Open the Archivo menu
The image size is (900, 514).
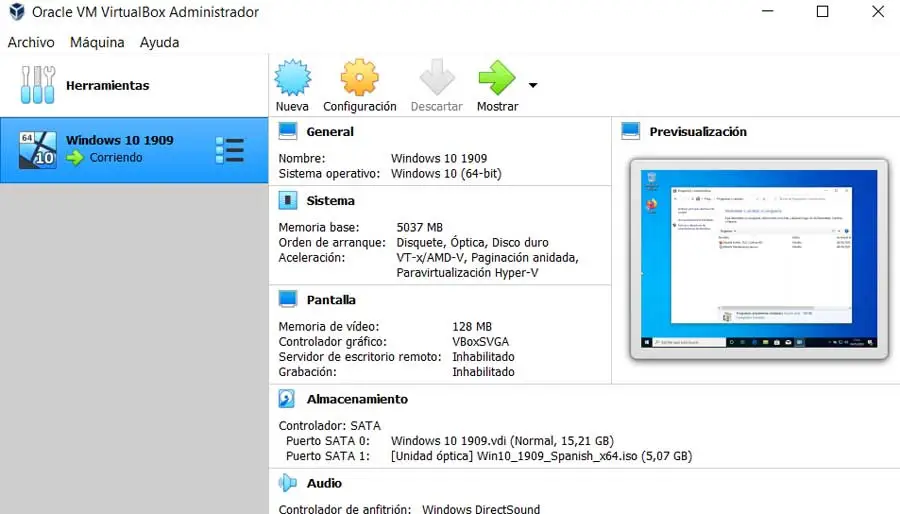click(x=31, y=42)
